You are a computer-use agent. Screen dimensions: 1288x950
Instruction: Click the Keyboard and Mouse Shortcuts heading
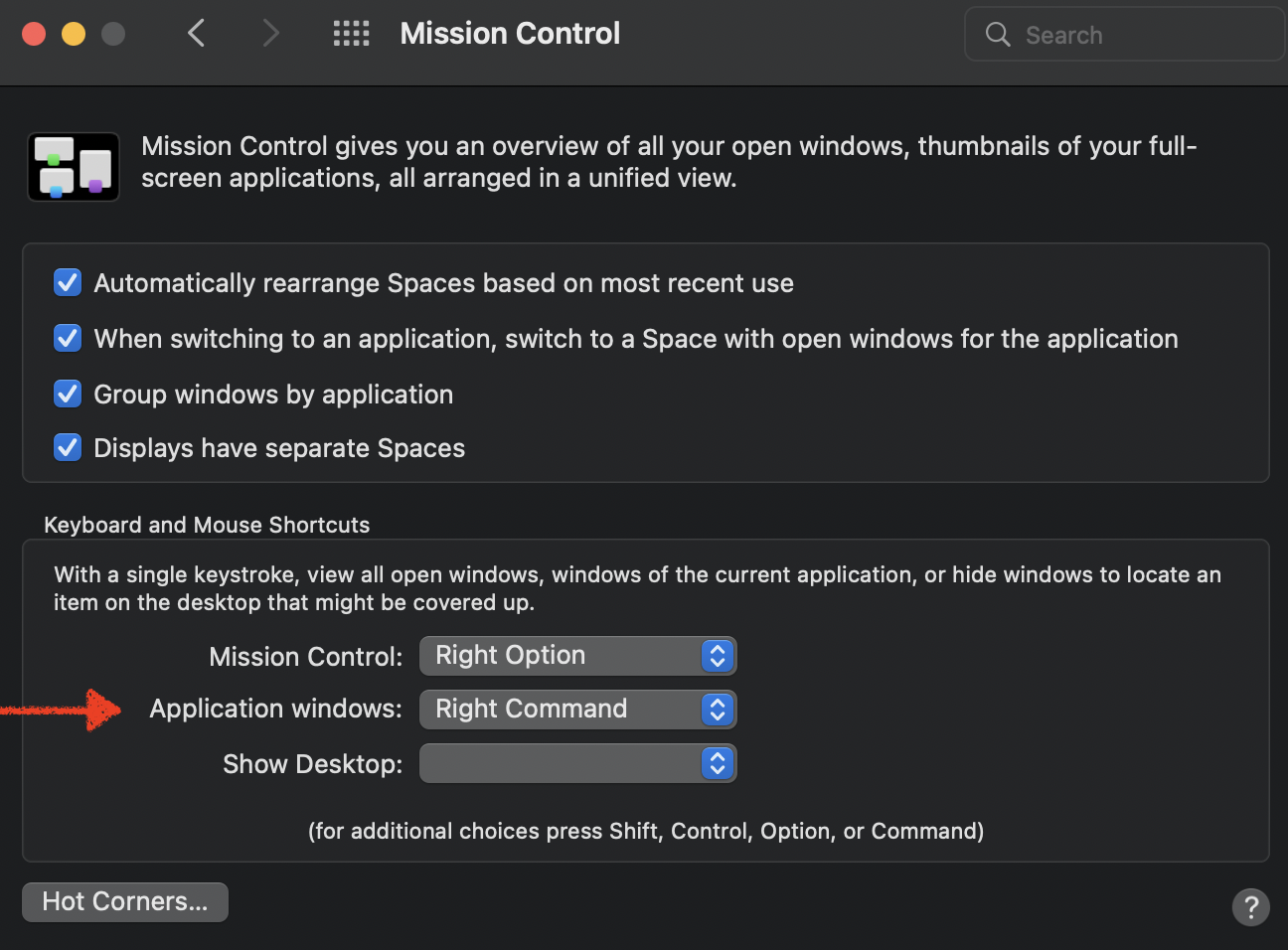tap(207, 525)
